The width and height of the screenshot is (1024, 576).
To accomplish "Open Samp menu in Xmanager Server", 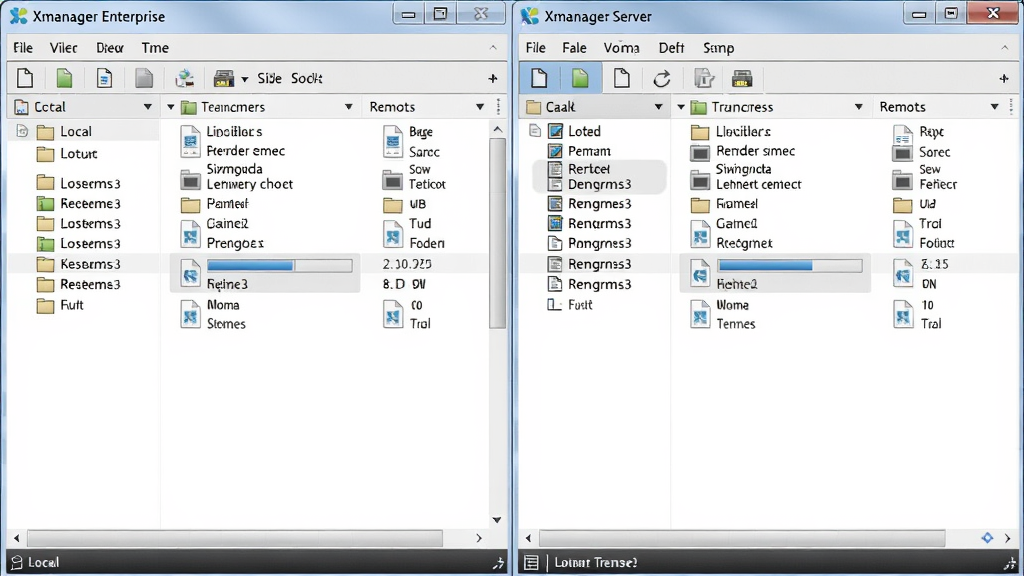I will (x=718, y=48).
